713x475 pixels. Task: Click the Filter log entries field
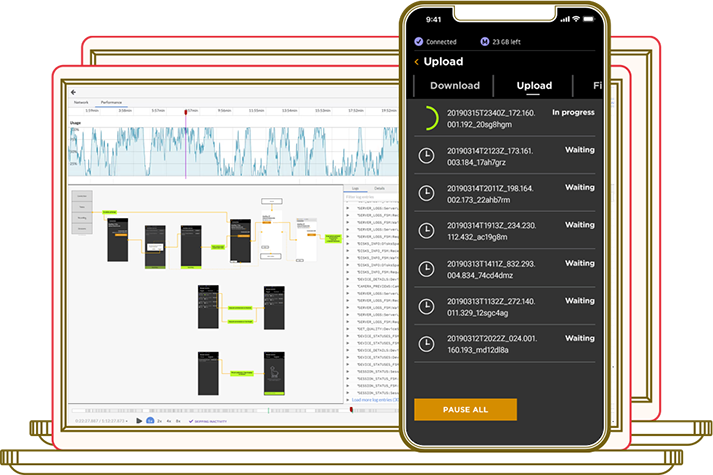[371, 197]
